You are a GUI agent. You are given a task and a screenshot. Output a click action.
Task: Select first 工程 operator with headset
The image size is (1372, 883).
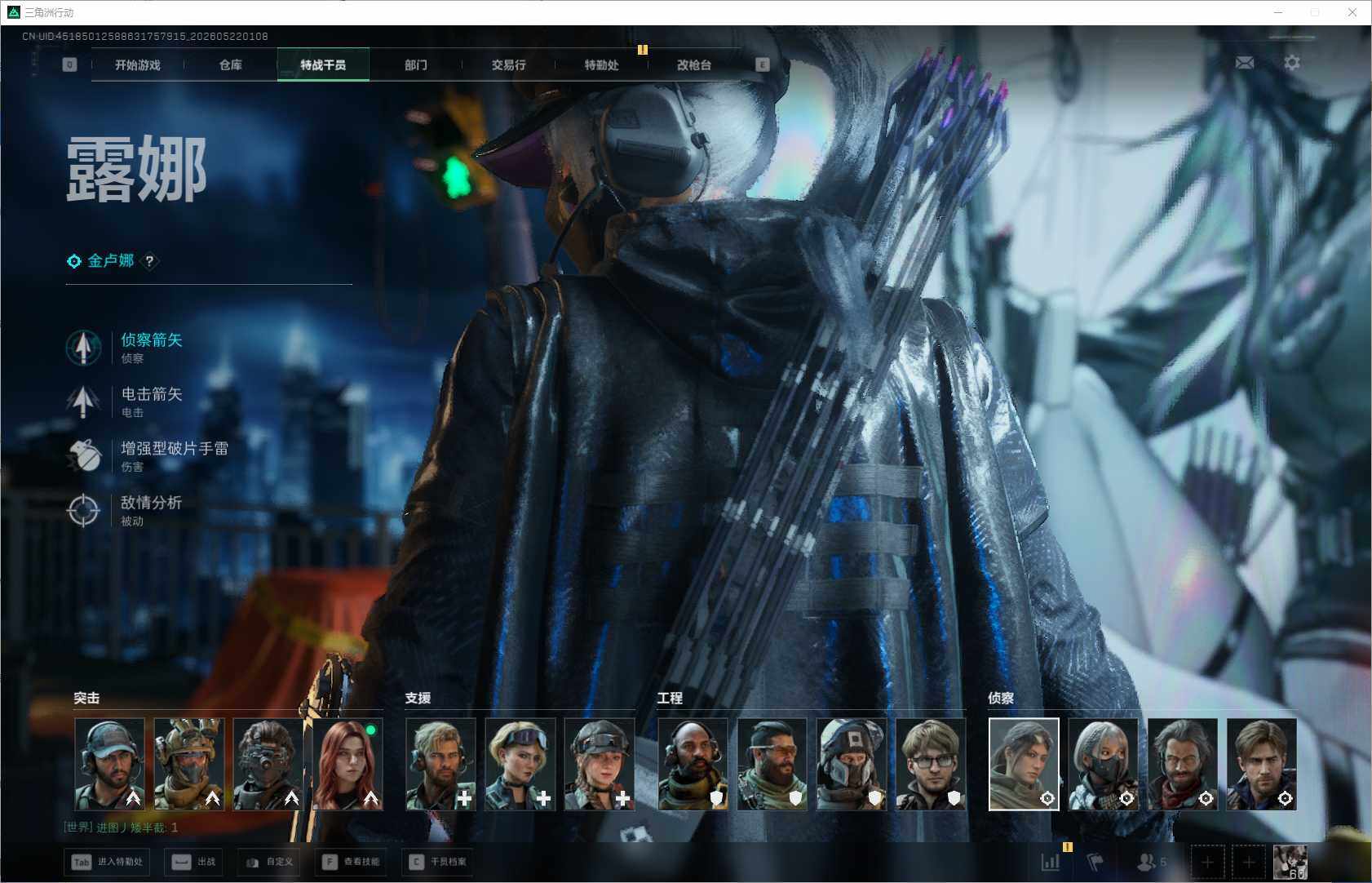[693, 764]
